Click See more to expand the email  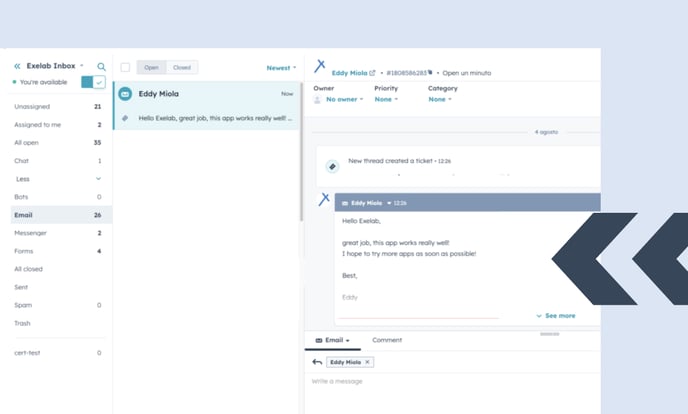coord(555,315)
